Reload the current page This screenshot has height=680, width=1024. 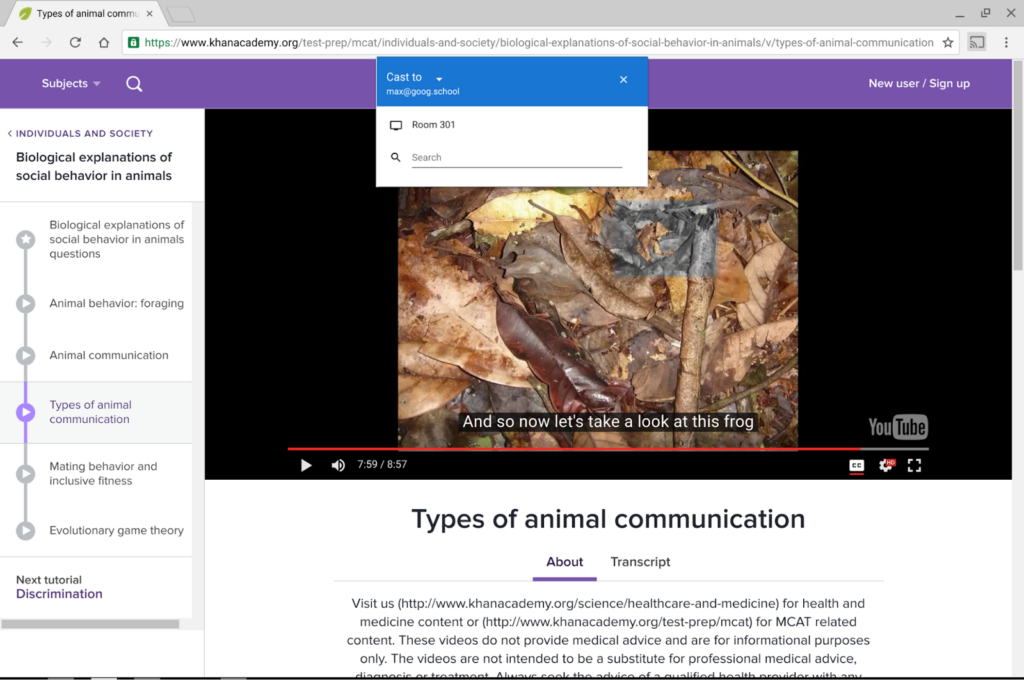tap(75, 42)
